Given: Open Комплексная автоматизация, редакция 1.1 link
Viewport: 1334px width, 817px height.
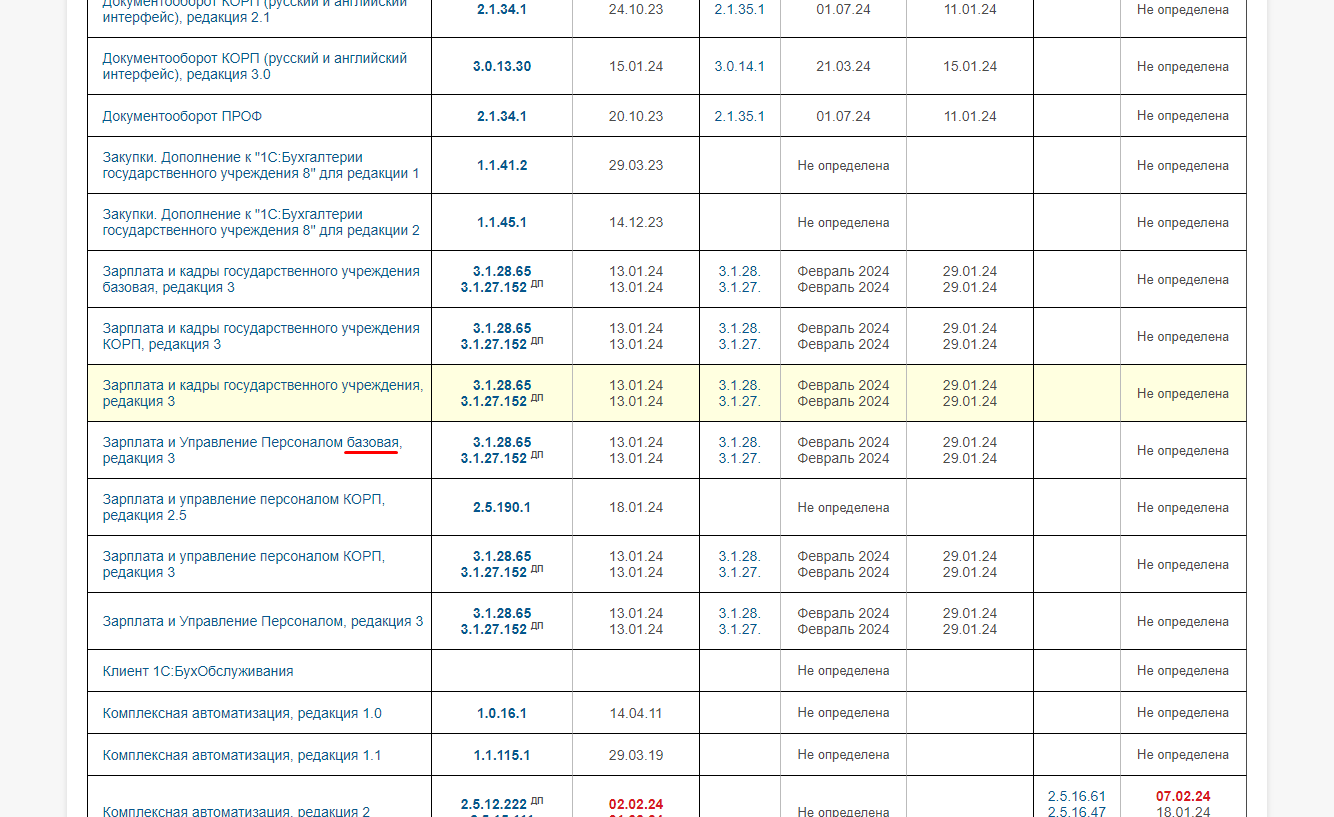Looking at the screenshot, I should (x=242, y=755).
